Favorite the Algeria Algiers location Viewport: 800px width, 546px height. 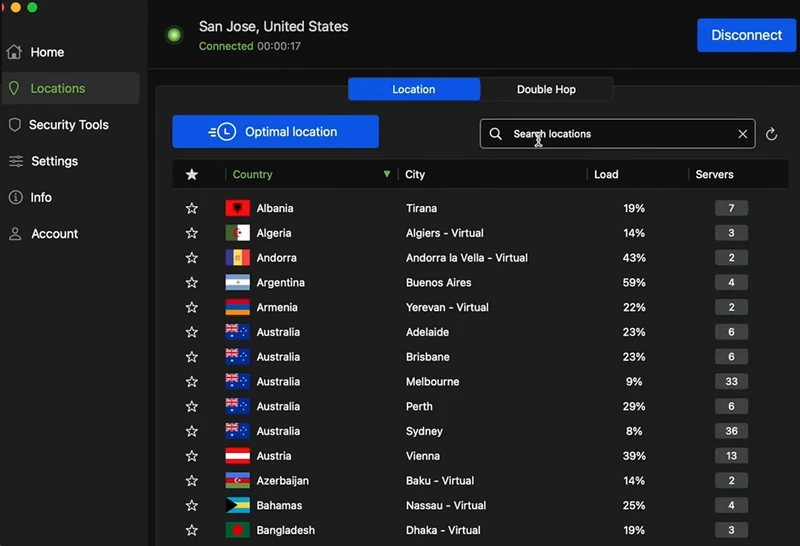(x=192, y=233)
